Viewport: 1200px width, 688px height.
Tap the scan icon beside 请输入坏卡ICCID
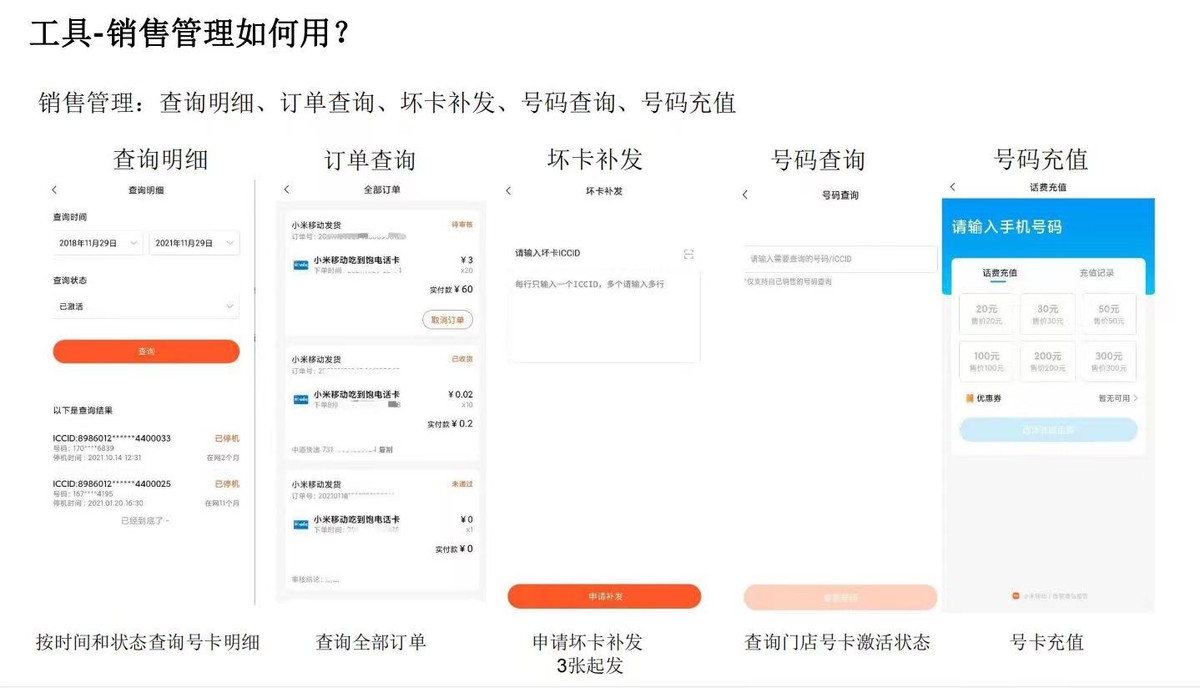click(x=689, y=254)
